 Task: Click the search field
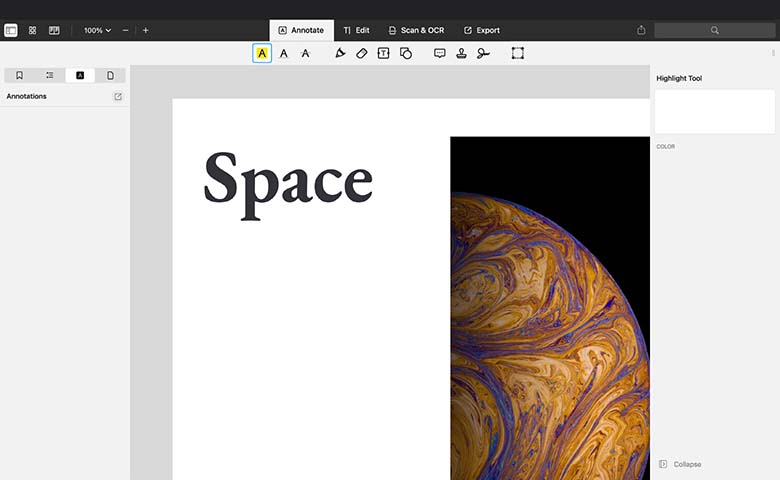714,30
